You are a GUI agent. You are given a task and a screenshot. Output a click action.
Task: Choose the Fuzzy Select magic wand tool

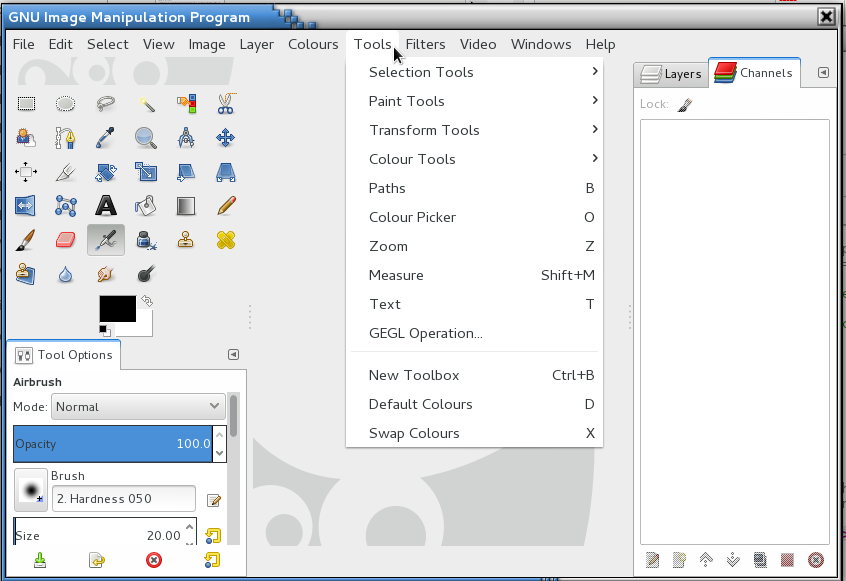click(146, 104)
